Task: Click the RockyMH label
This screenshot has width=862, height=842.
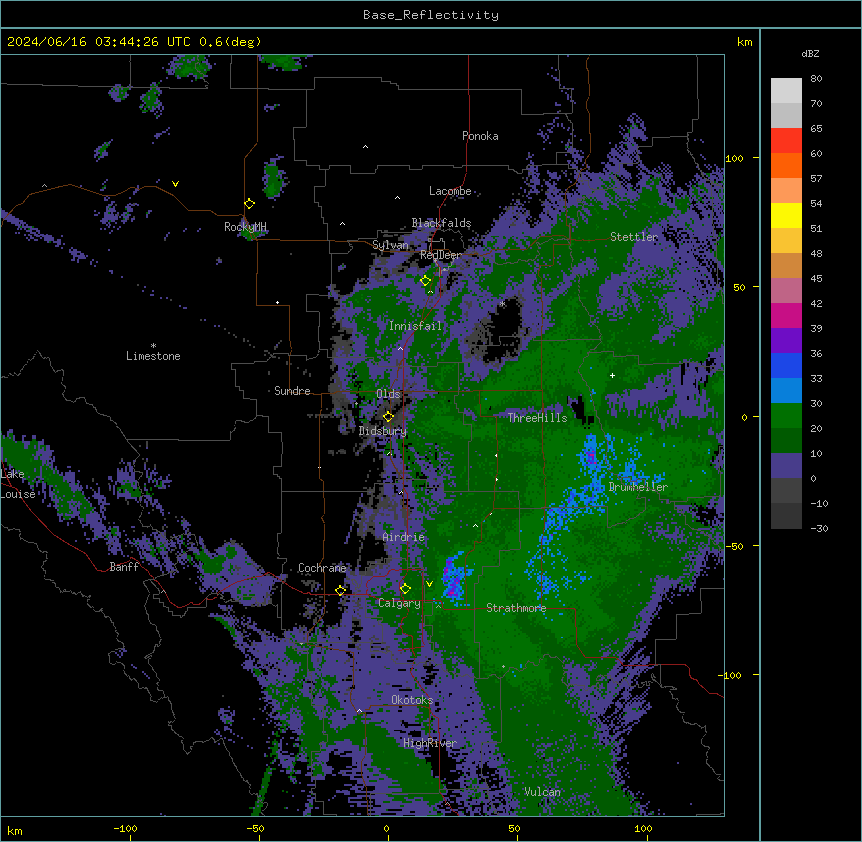Action: tap(245, 227)
